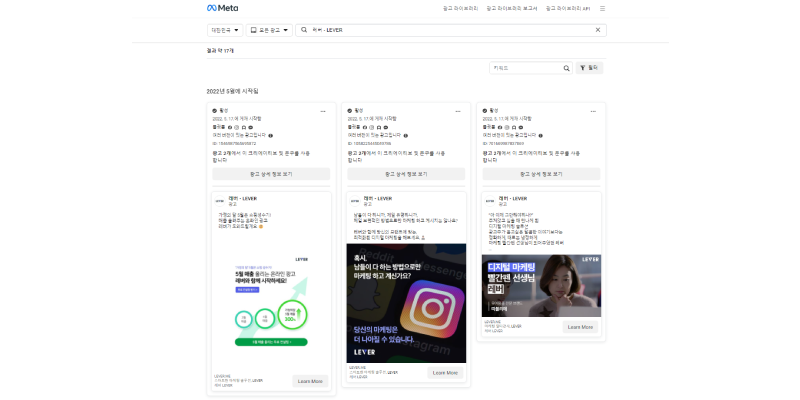800x400 pixels.
Task: Open 레버 - LEVER page name in green chart ad
Action: tap(242, 198)
